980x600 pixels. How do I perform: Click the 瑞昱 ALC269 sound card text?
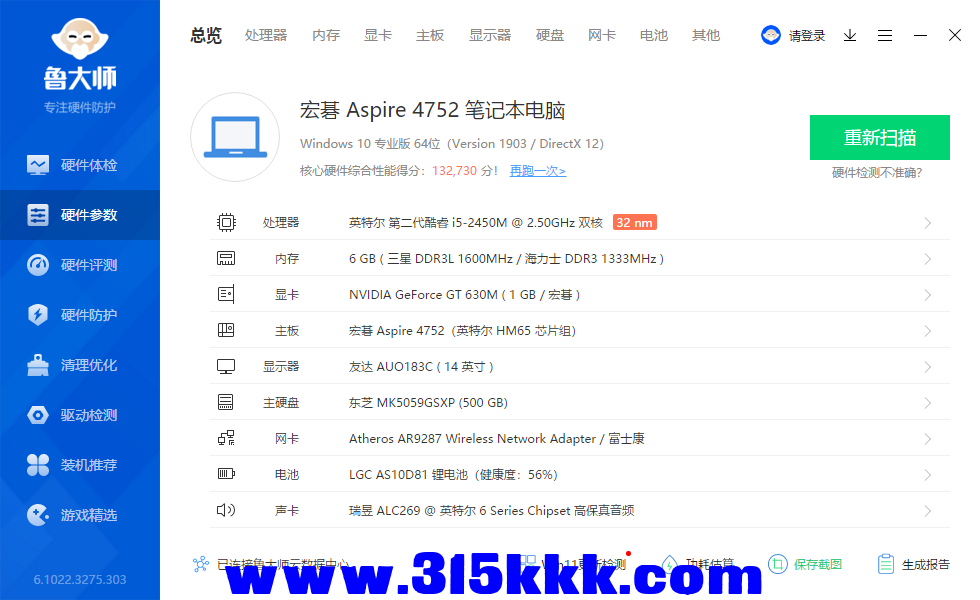(491, 511)
